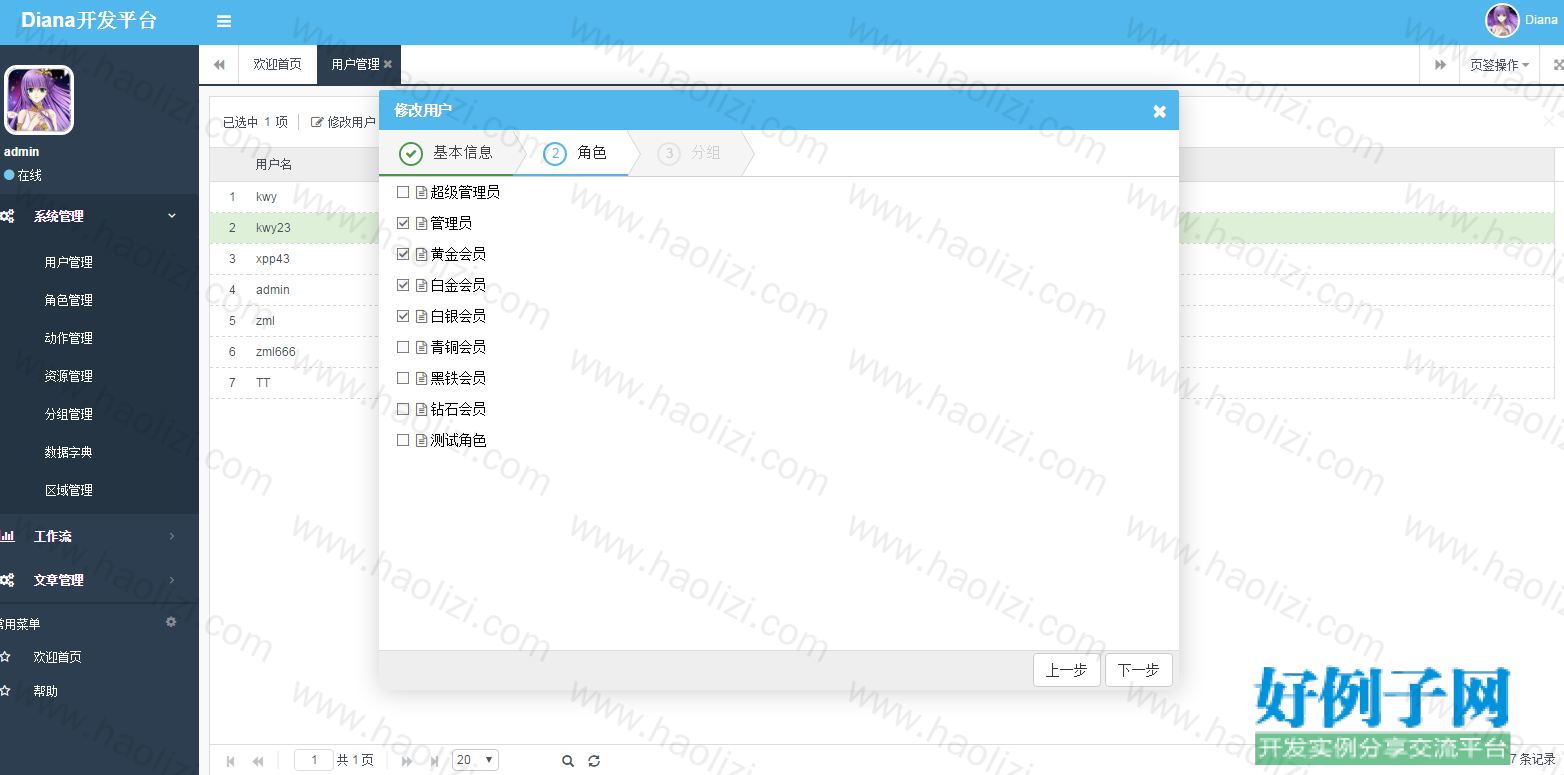The width and height of the screenshot is (1564, 775).
Task: Click admin profile picture in sidebar
Action: [x=39, y=100]
